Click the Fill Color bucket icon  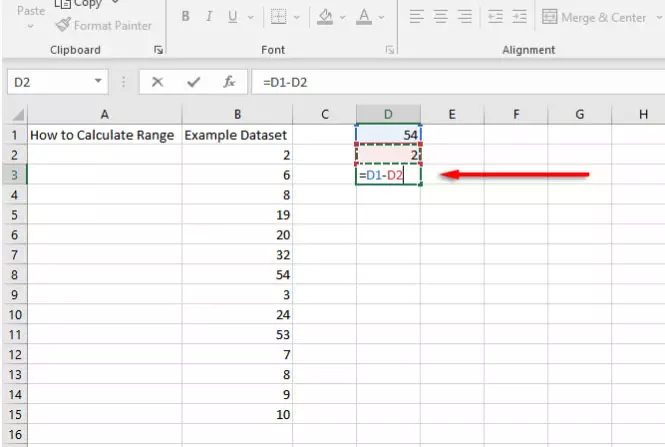pyautogui.click(x=325, y=17)
